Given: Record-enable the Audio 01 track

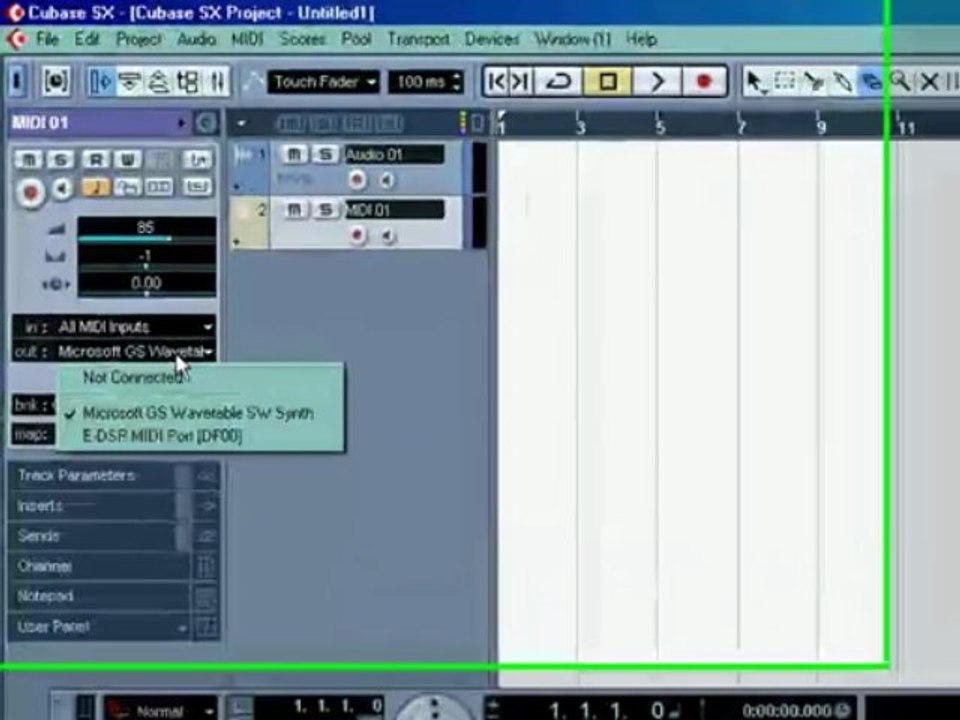Looking at the screenshot, I should [x=357, y=180].
